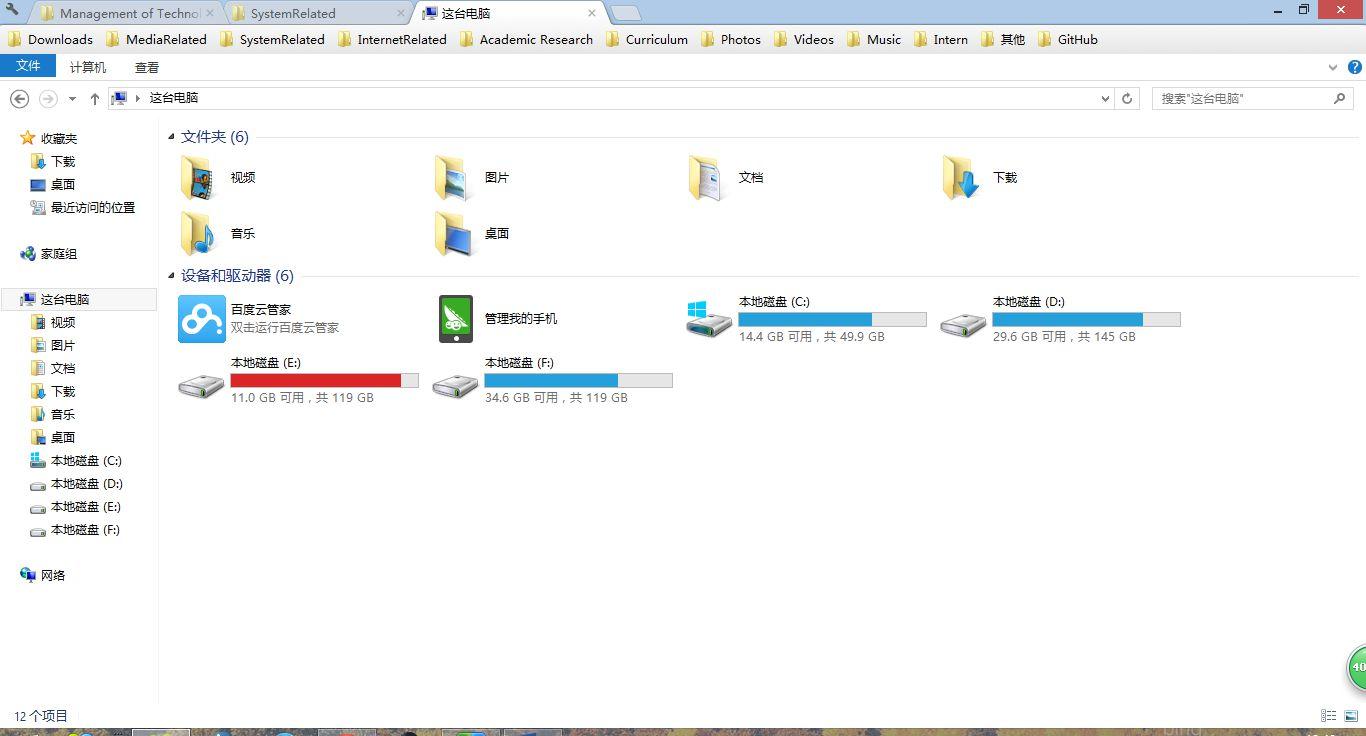Go up one level with Up arrow
This screenshot has width=1366, height=736.
pos(95,98)
